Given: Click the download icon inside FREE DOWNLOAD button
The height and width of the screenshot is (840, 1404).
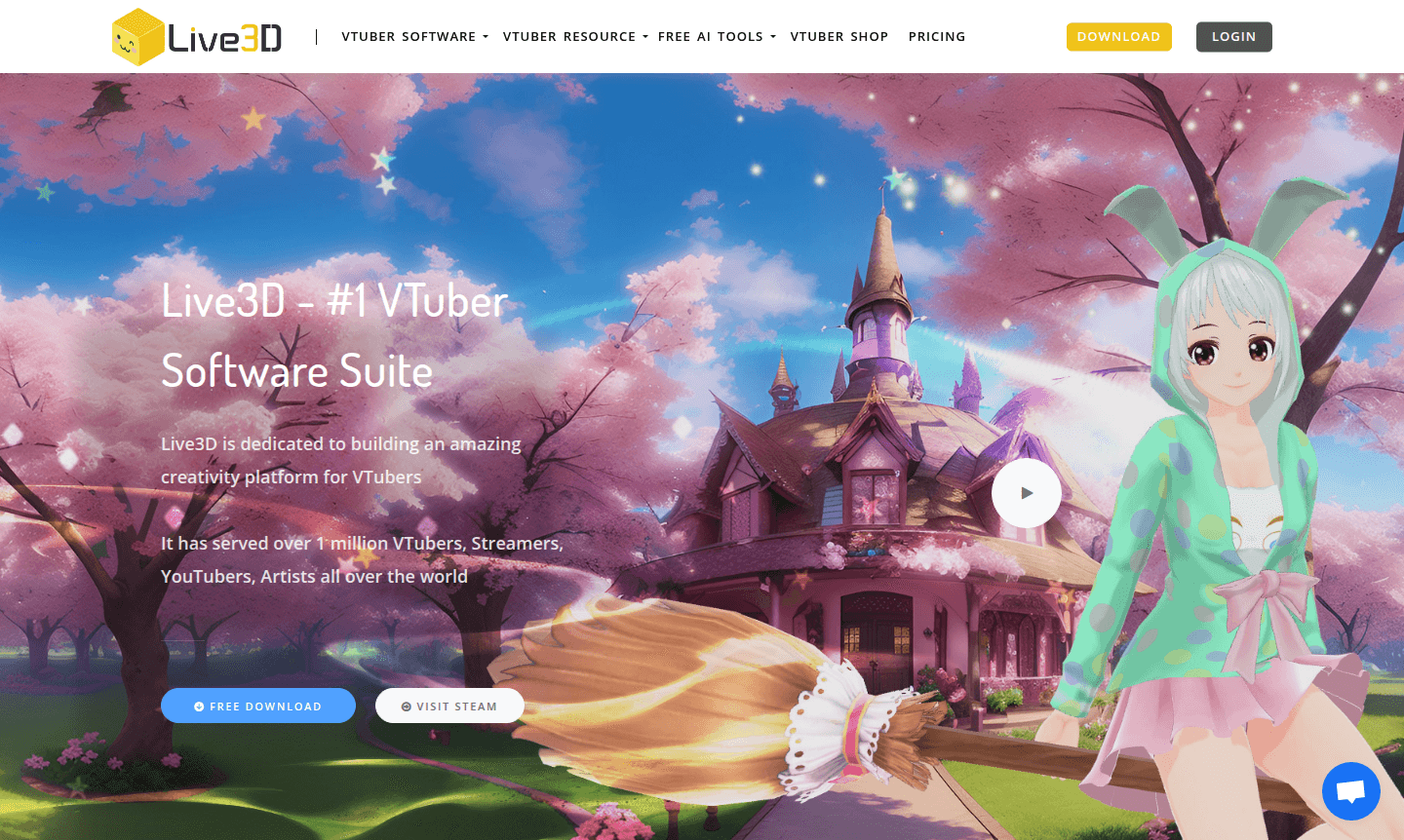Looking at the screenshot, I should [x=200, y=706].
